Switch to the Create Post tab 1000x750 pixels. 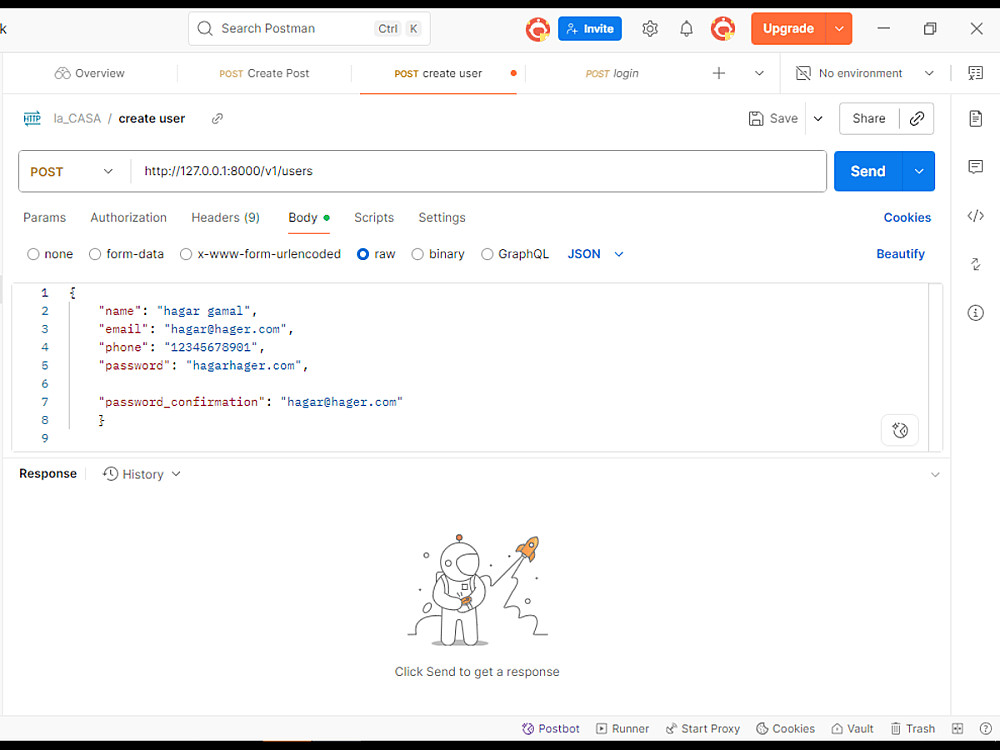pyautogui.click(x=264, y=73)
